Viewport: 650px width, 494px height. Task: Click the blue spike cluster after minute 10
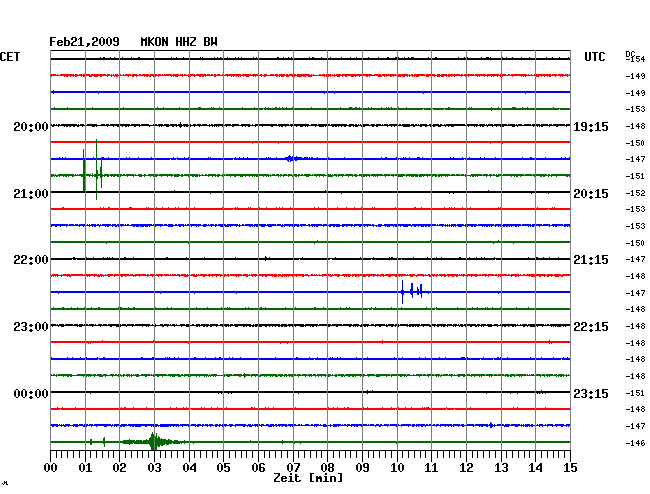coord(412,292)
